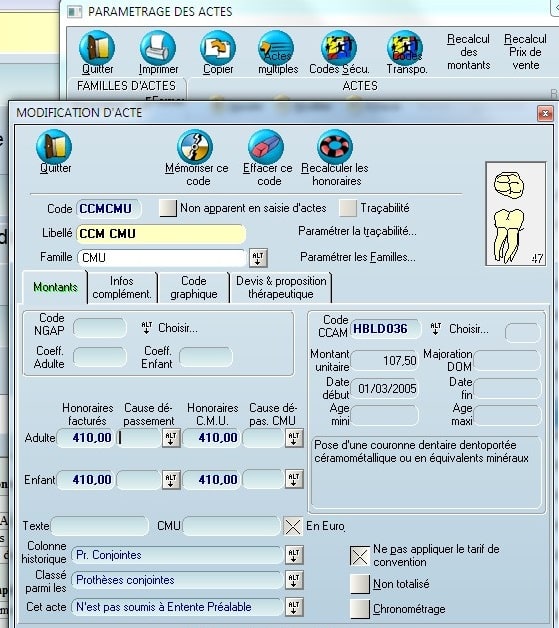Click the Quitter door icon in Paramétrage des actes toolbar
This screenshot has width=559, height=628.
click(97, 48)
